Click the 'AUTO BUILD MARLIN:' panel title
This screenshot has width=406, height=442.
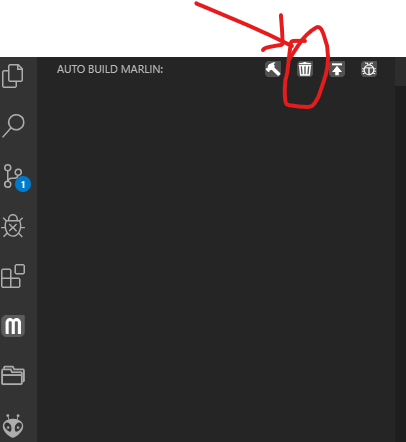[110, 69]
